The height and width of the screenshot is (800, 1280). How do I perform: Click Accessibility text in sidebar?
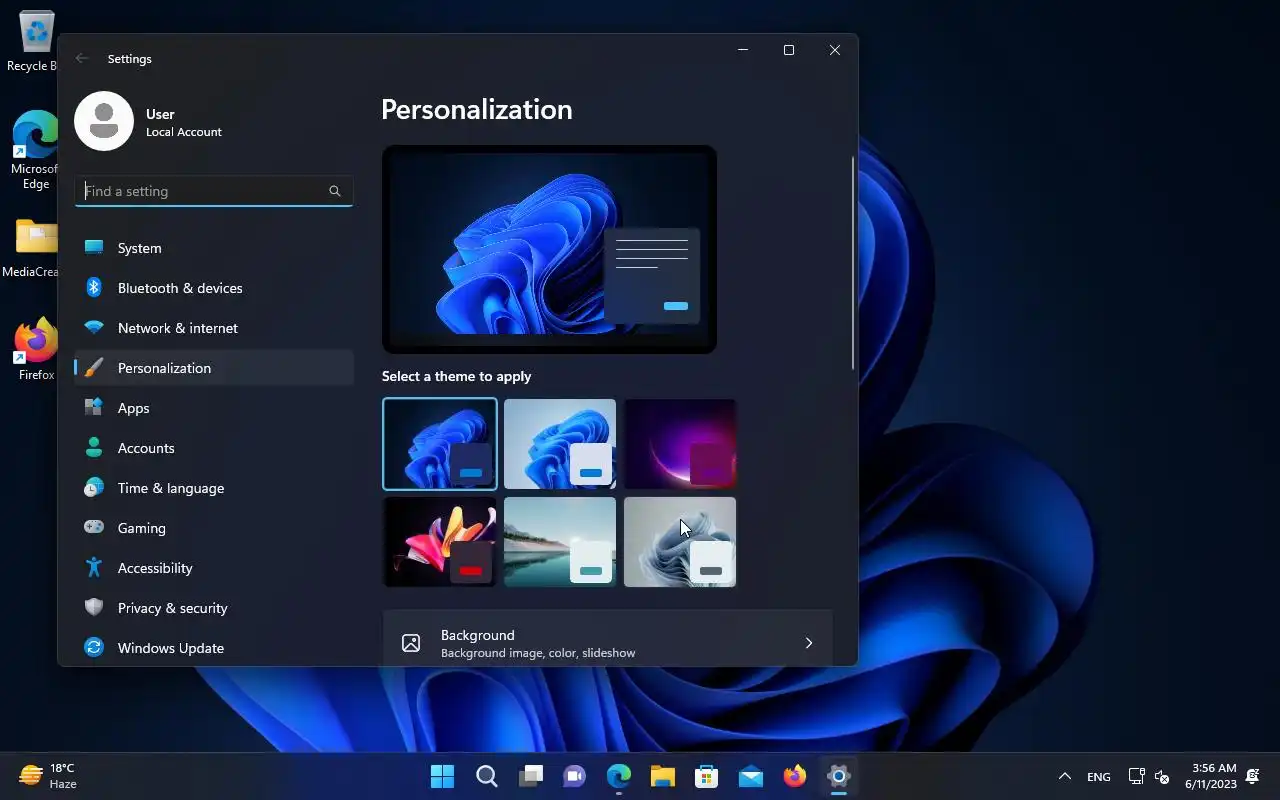tap(155, 568)
